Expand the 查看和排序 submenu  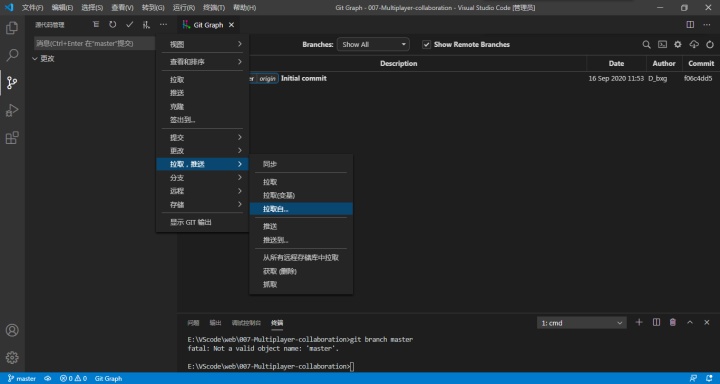pyautogui.click(x=202, y=62)
